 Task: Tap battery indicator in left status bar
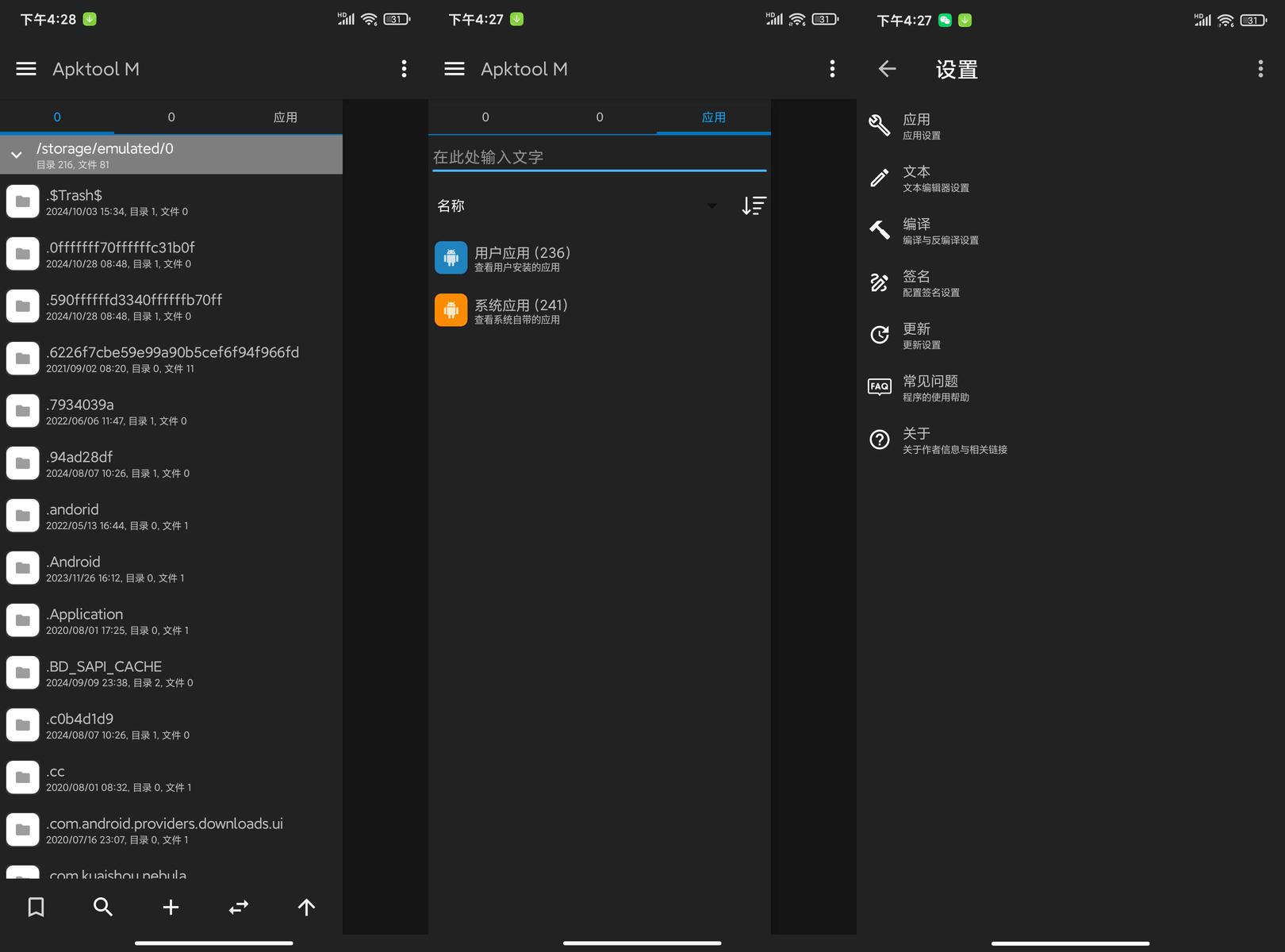point(397,19)
